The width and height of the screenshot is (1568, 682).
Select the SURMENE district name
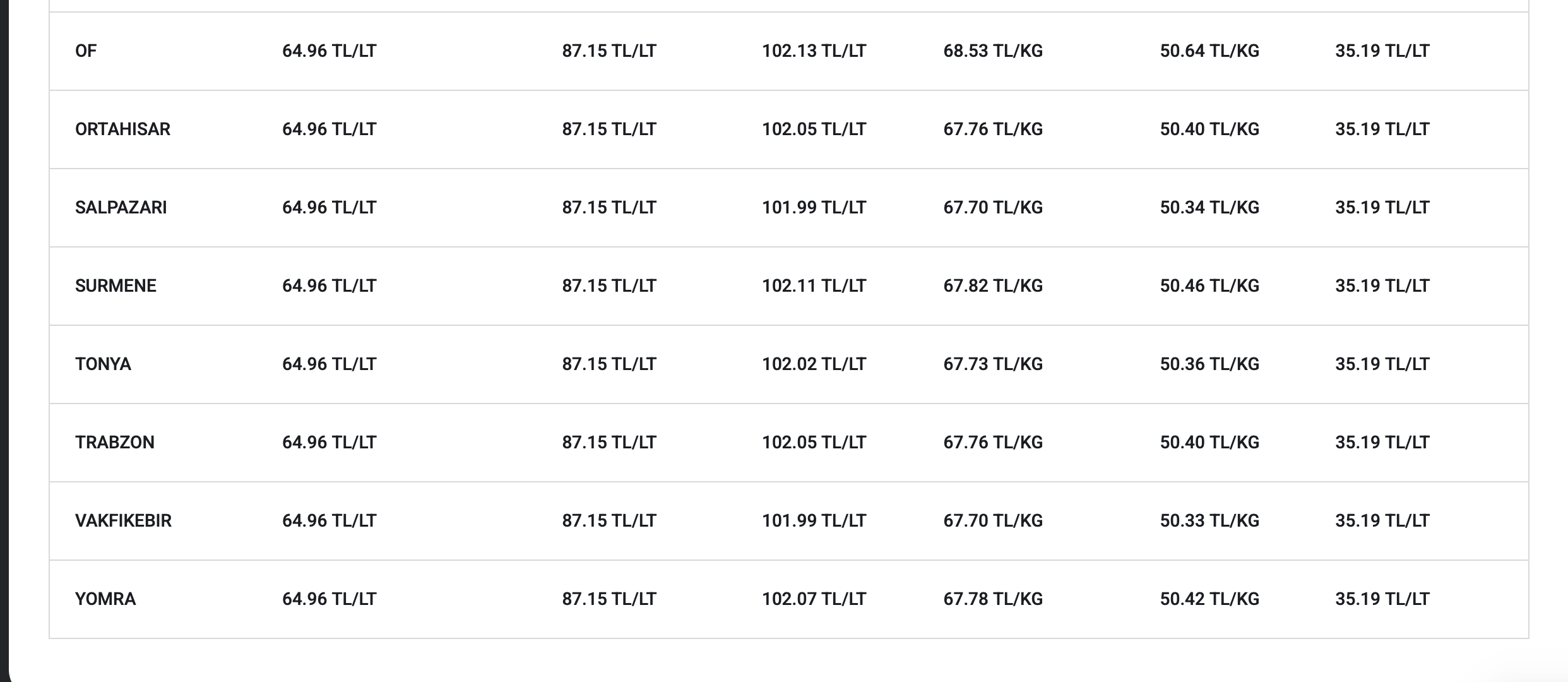116,286
